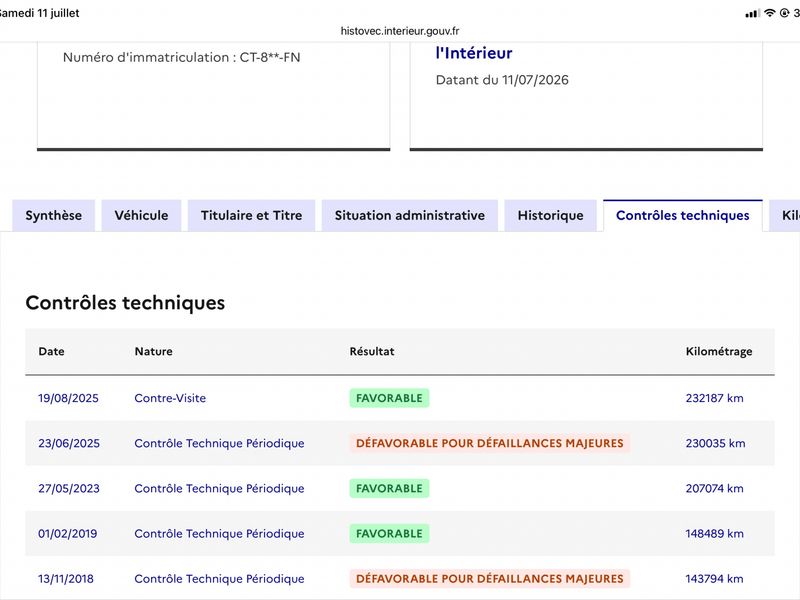Click the Numéro d'immatriculation CT-8**-FN text
800x600 pixels.
click(x=182, y=57)
